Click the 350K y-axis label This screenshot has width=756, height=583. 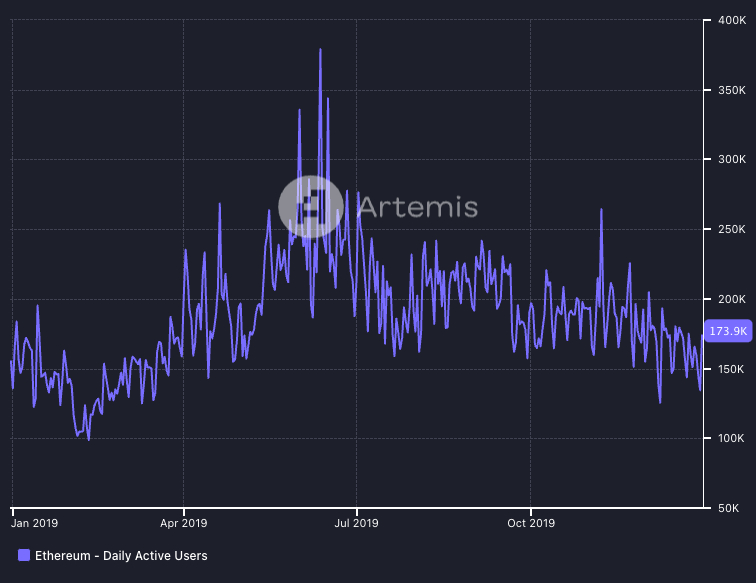pos(732,90)
